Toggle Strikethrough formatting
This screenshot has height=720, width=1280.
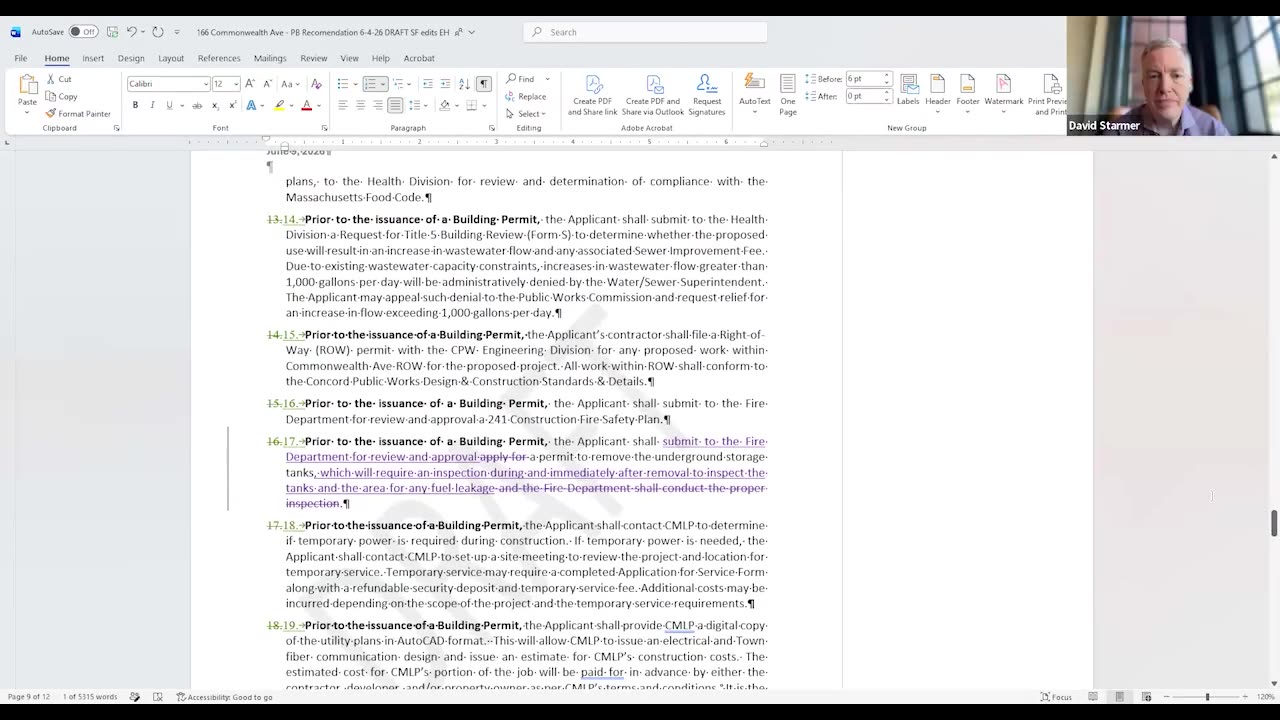[197, 105]
